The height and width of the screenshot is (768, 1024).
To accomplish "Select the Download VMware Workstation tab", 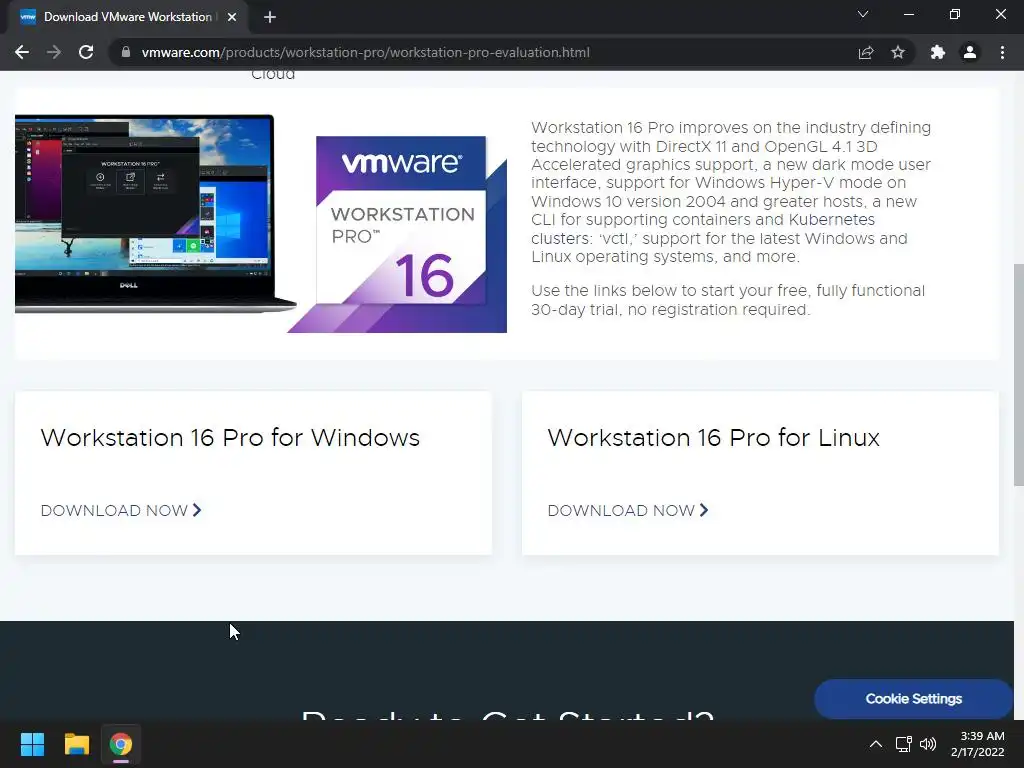I will [x=127, y=17].
